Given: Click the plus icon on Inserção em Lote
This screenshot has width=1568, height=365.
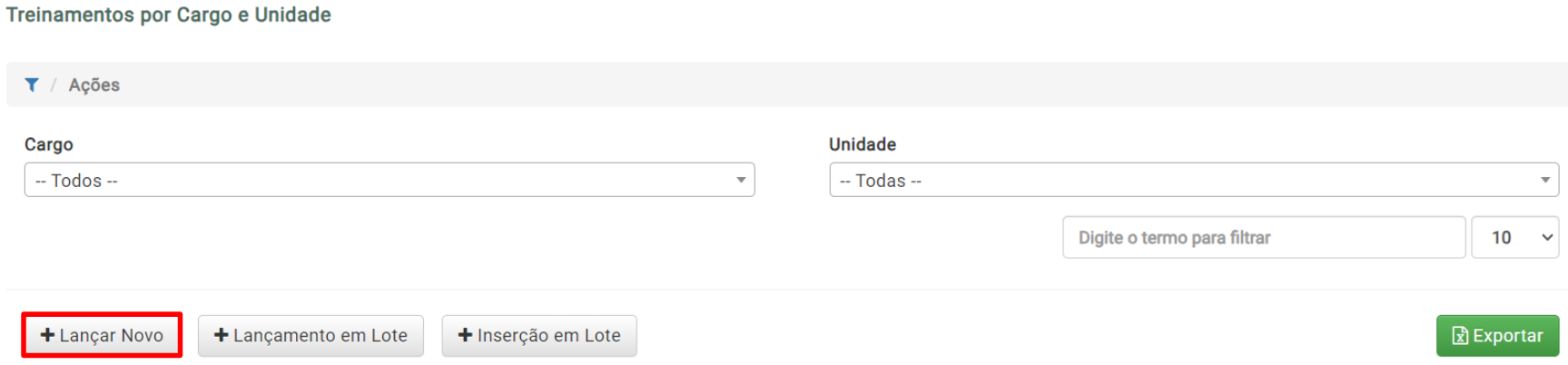Looking at the screenshot, I should [x=465, y=335].
